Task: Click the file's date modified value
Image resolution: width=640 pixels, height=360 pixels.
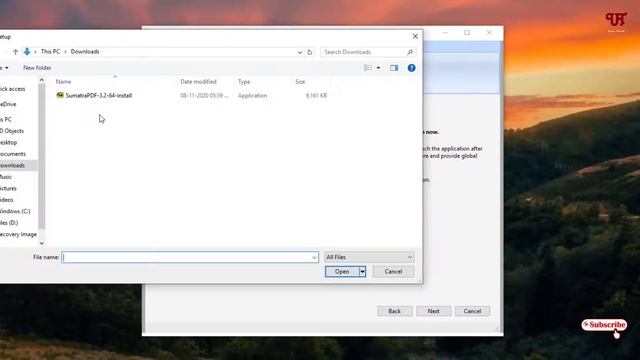Action: (204, 96)
